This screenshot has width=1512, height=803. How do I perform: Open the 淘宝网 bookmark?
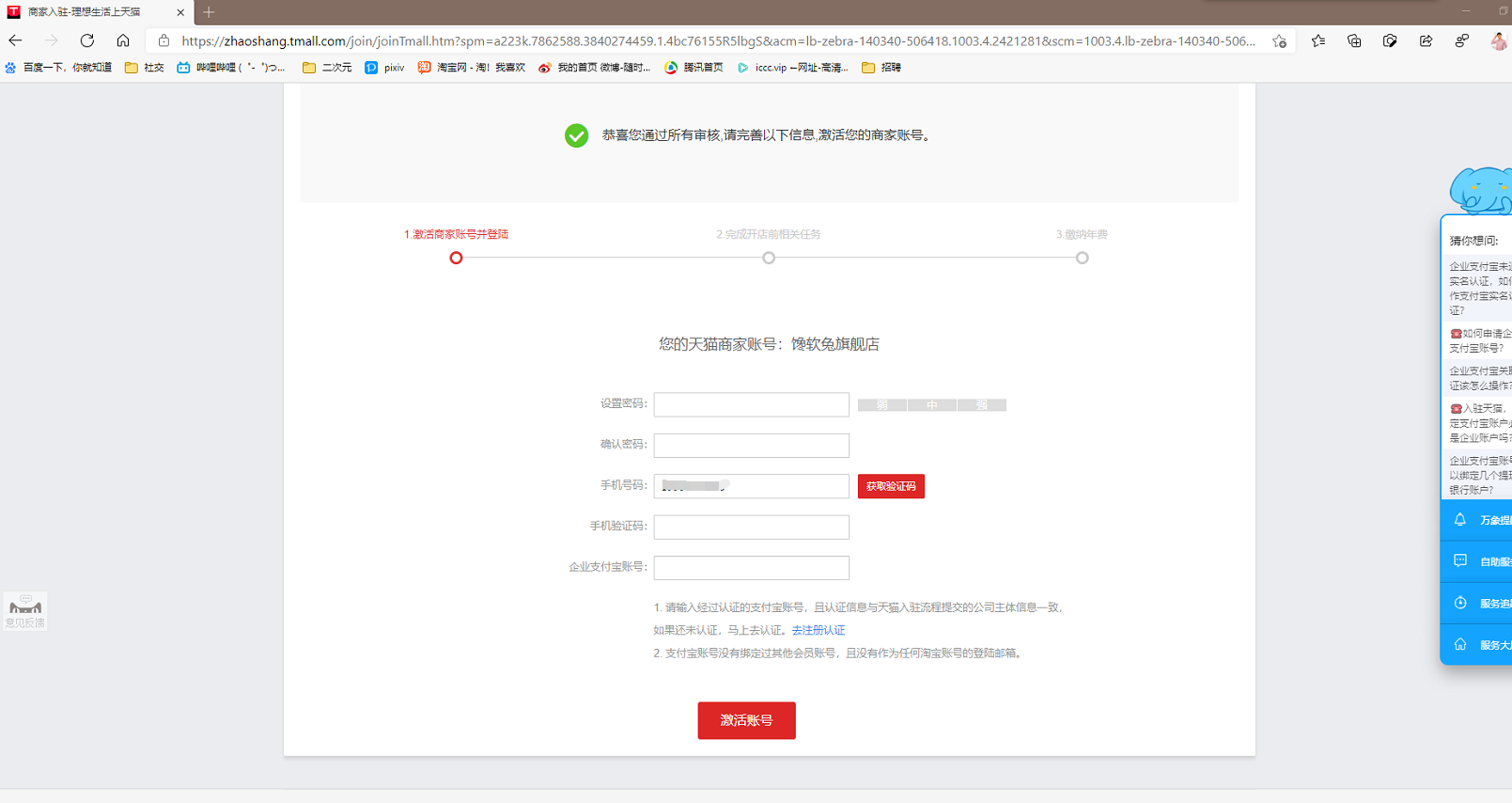point(471,68)
